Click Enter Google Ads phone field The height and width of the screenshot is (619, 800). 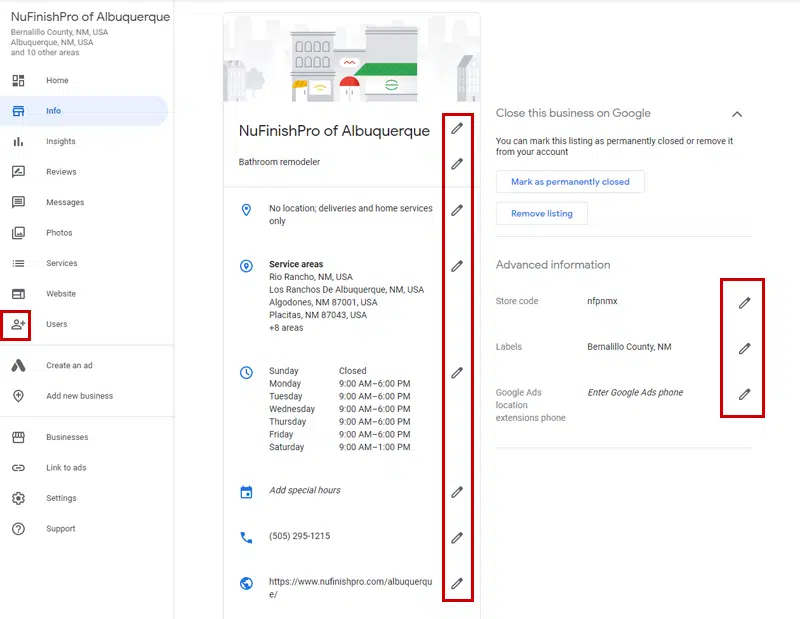pos(635,392)
